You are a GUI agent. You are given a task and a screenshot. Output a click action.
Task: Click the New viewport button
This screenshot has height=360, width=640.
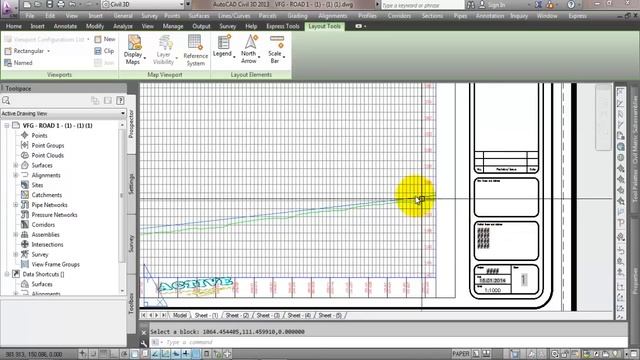pos(105,39)
